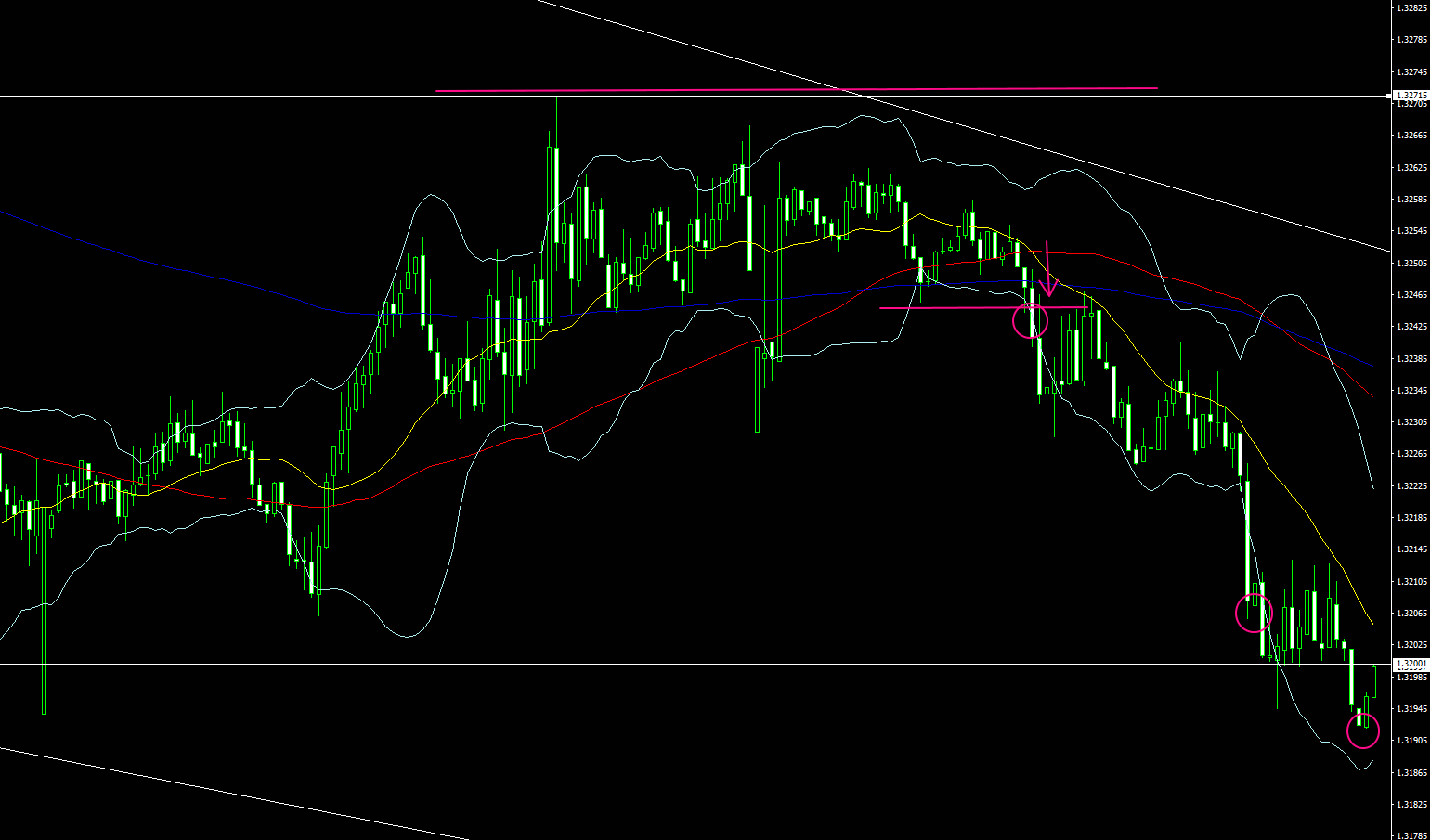
Task: Click the 1.32185 price scale label
Action: (x=1411, y=518)
